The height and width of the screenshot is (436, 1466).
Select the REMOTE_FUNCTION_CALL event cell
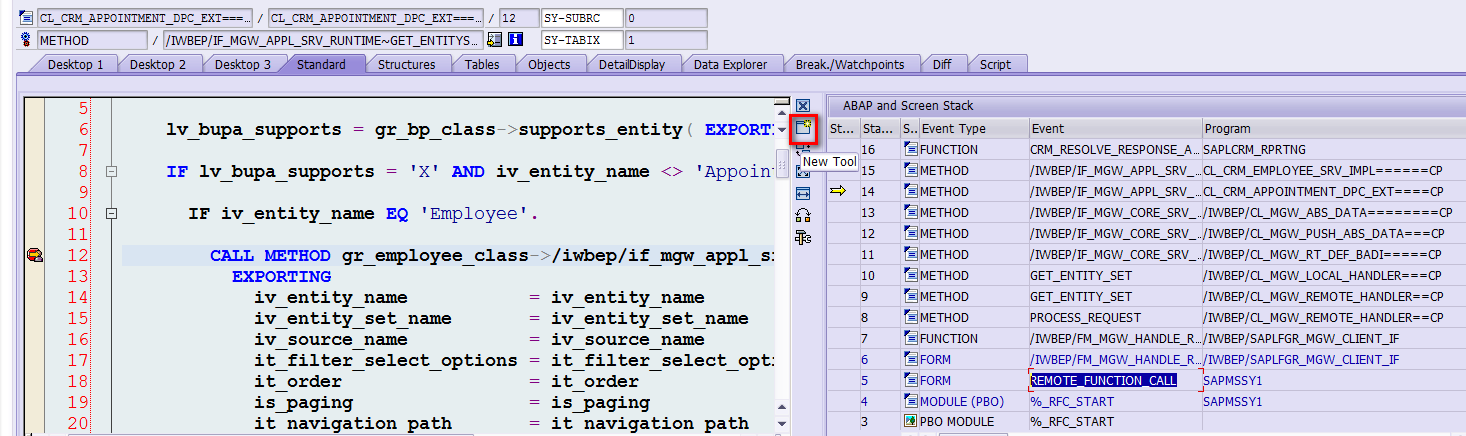pos(1103,380)
